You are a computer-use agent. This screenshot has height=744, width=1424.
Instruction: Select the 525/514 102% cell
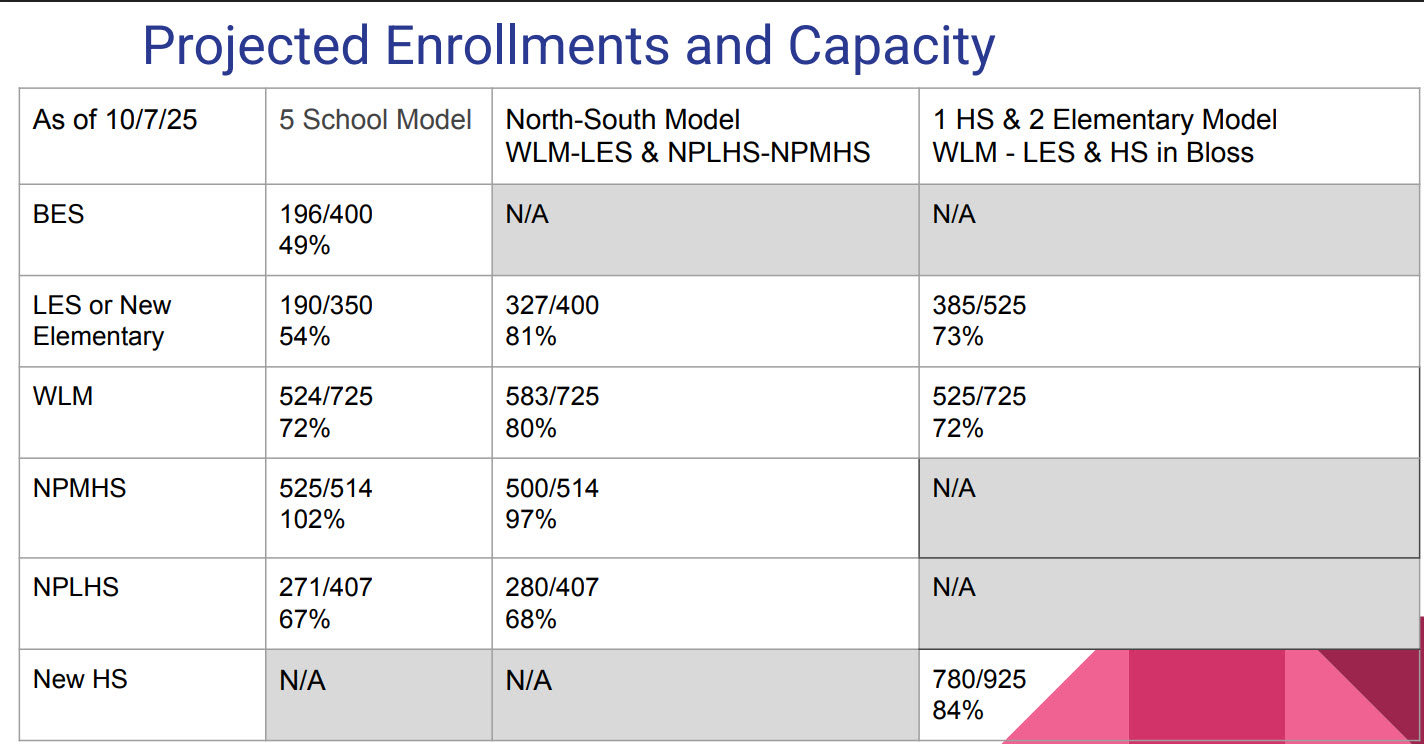pos(326,504)
